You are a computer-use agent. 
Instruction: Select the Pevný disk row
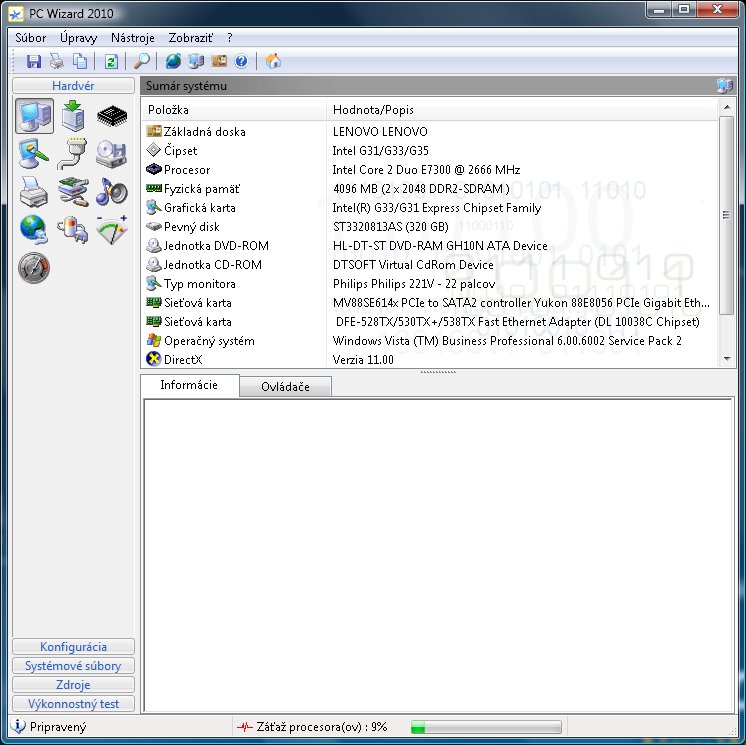(x=429, y=227)
